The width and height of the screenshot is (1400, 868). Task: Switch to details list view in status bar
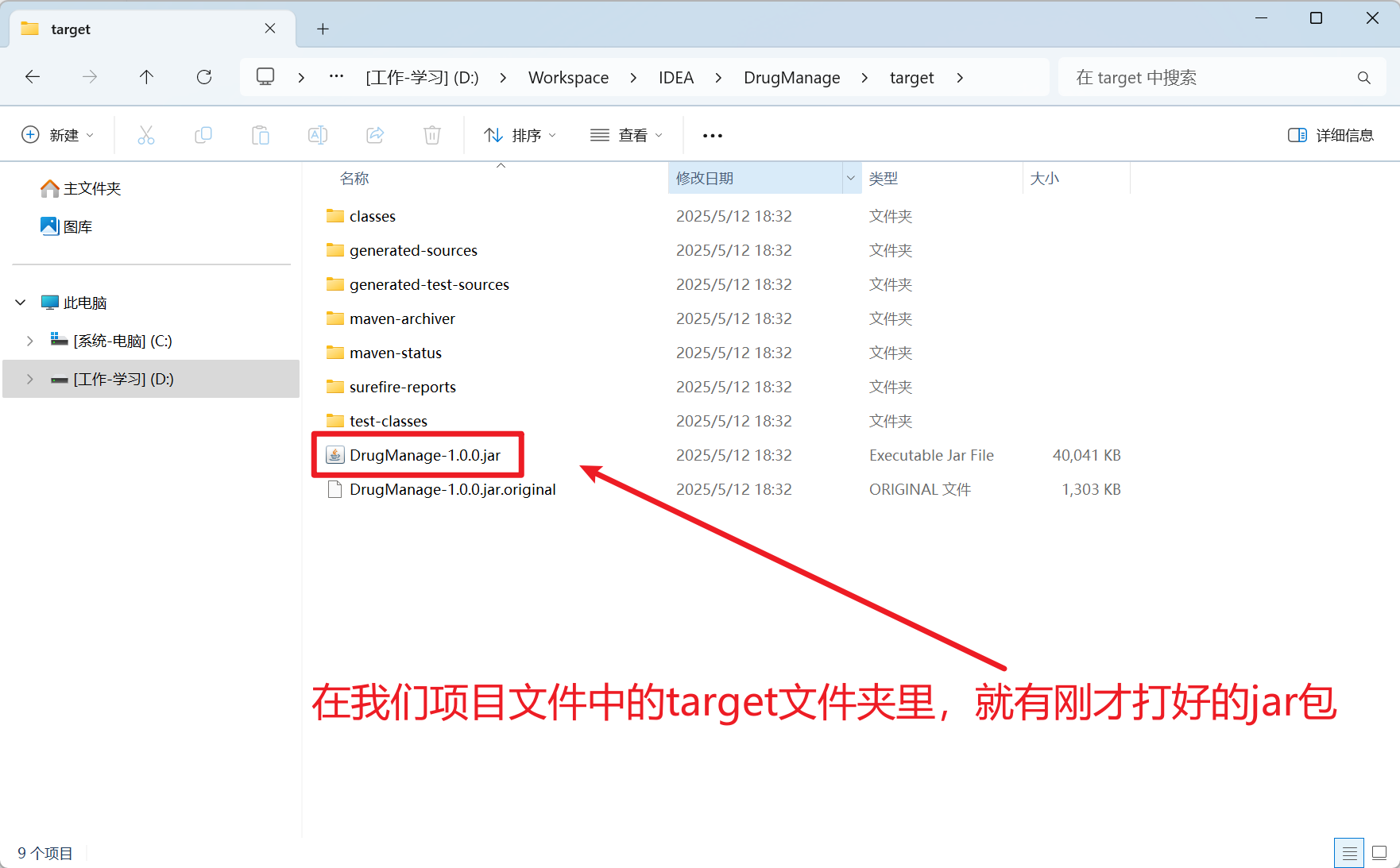(1348, 853)
